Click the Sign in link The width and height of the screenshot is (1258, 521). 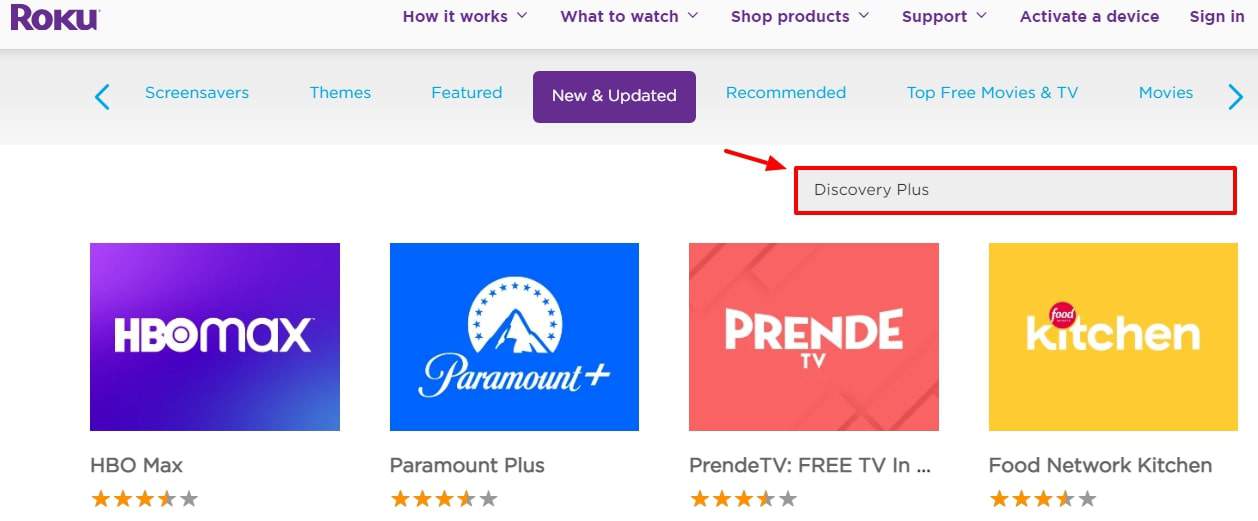pyautogui.click(x=1217, y=16)
